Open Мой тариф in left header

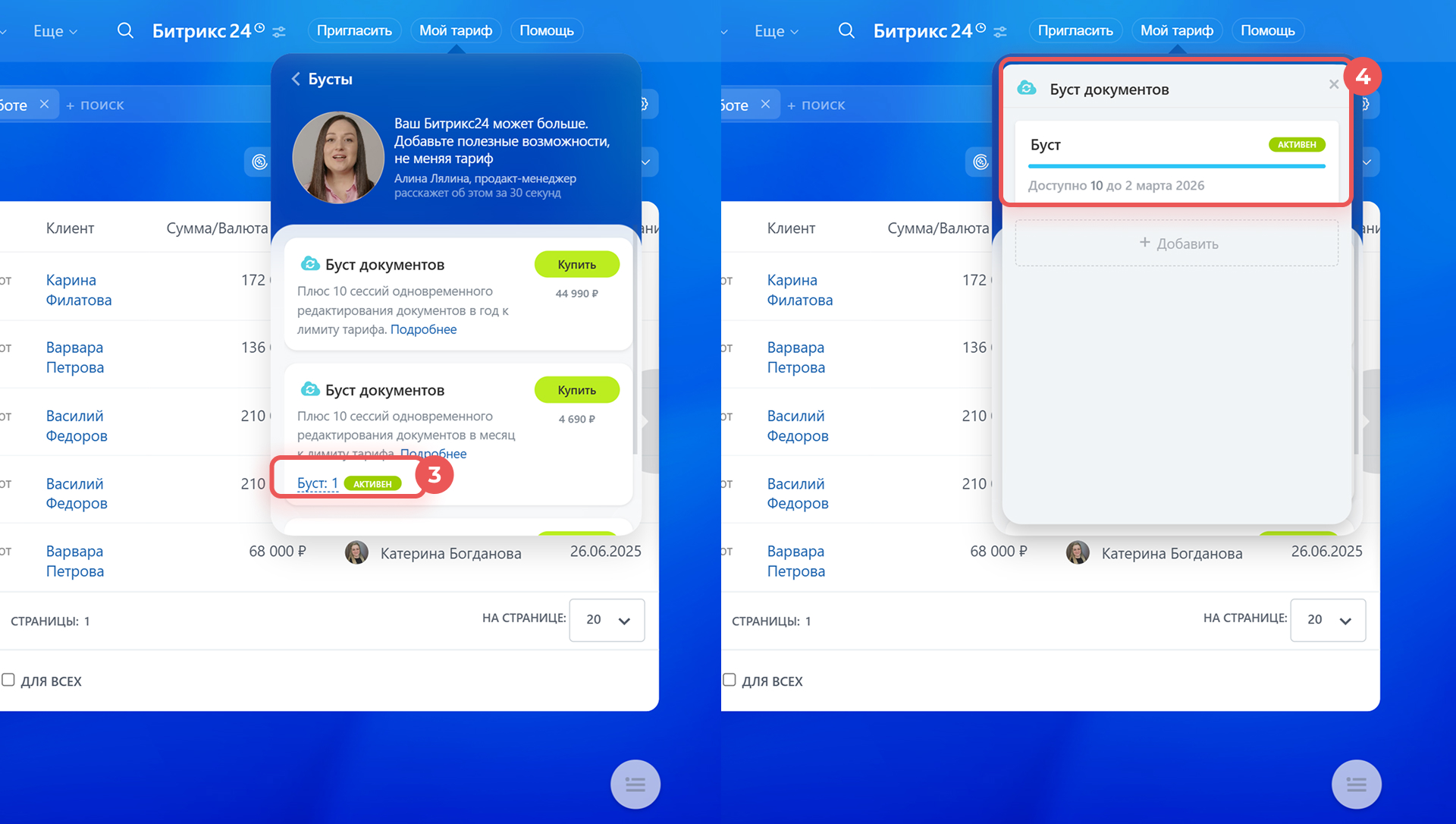coord(456,31)
